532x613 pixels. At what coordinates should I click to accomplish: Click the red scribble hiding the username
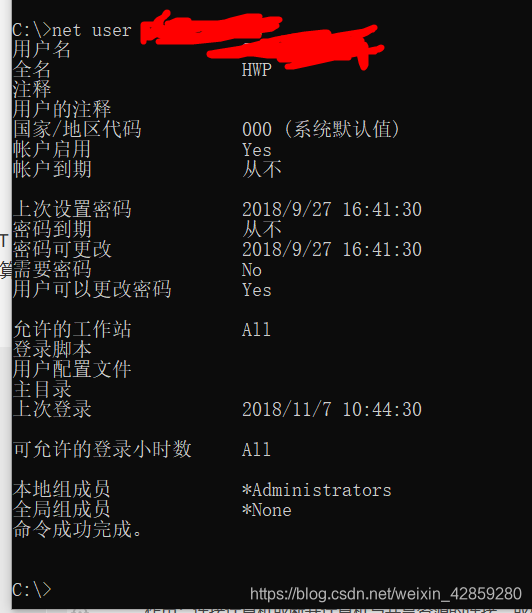262,40
